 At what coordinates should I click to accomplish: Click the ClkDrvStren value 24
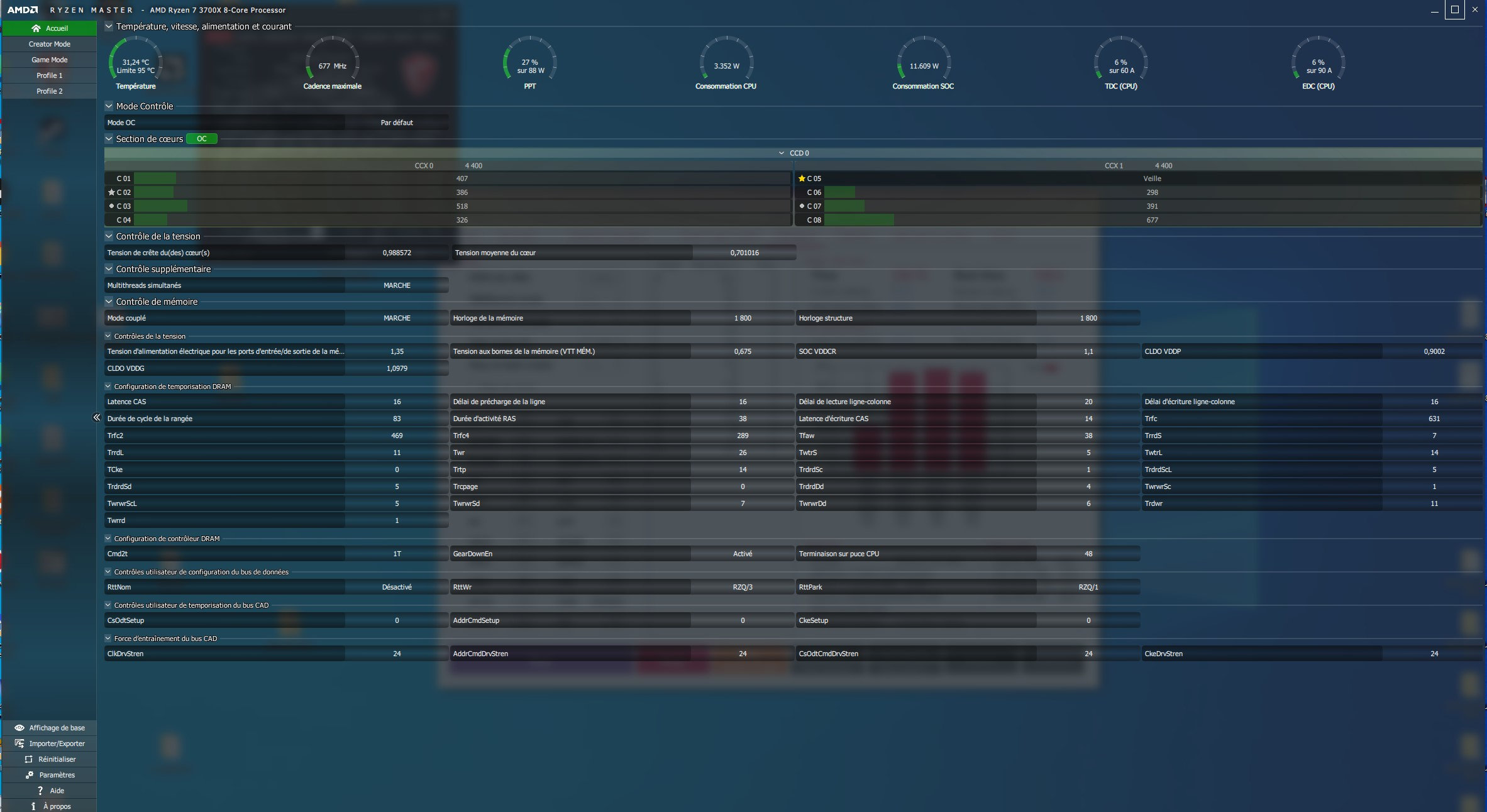point(397,654)
